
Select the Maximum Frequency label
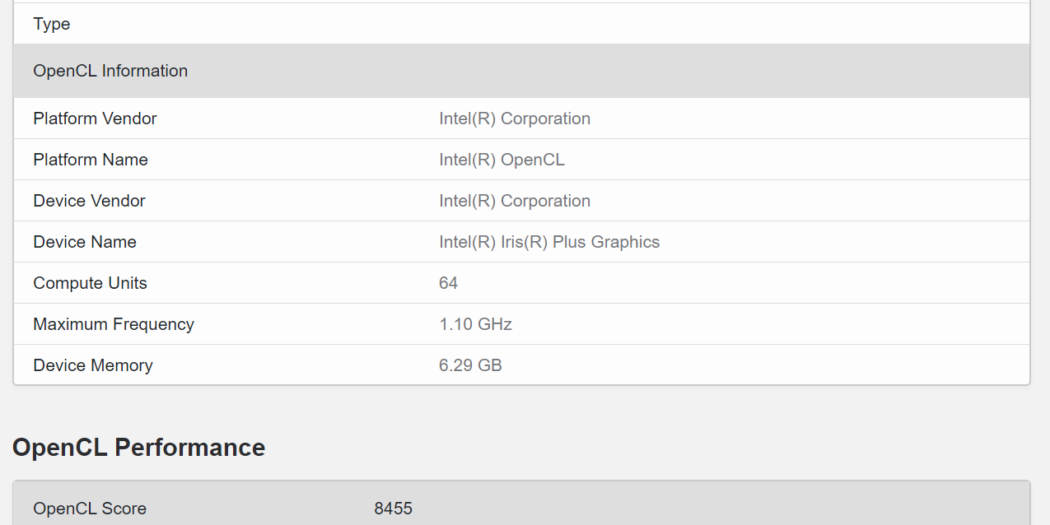point(114,324)
